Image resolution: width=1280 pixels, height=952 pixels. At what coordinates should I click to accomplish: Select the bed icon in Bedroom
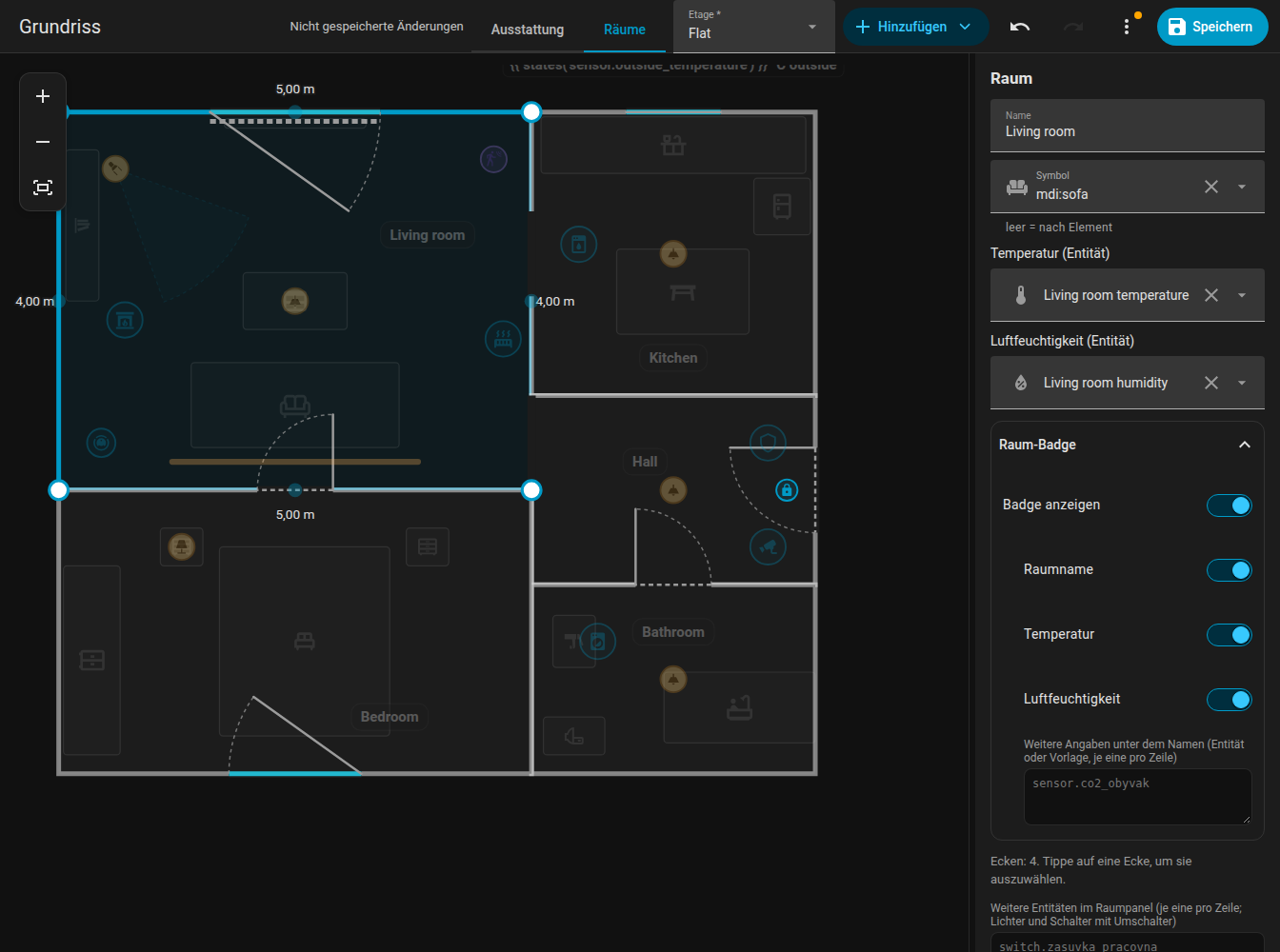305,641
